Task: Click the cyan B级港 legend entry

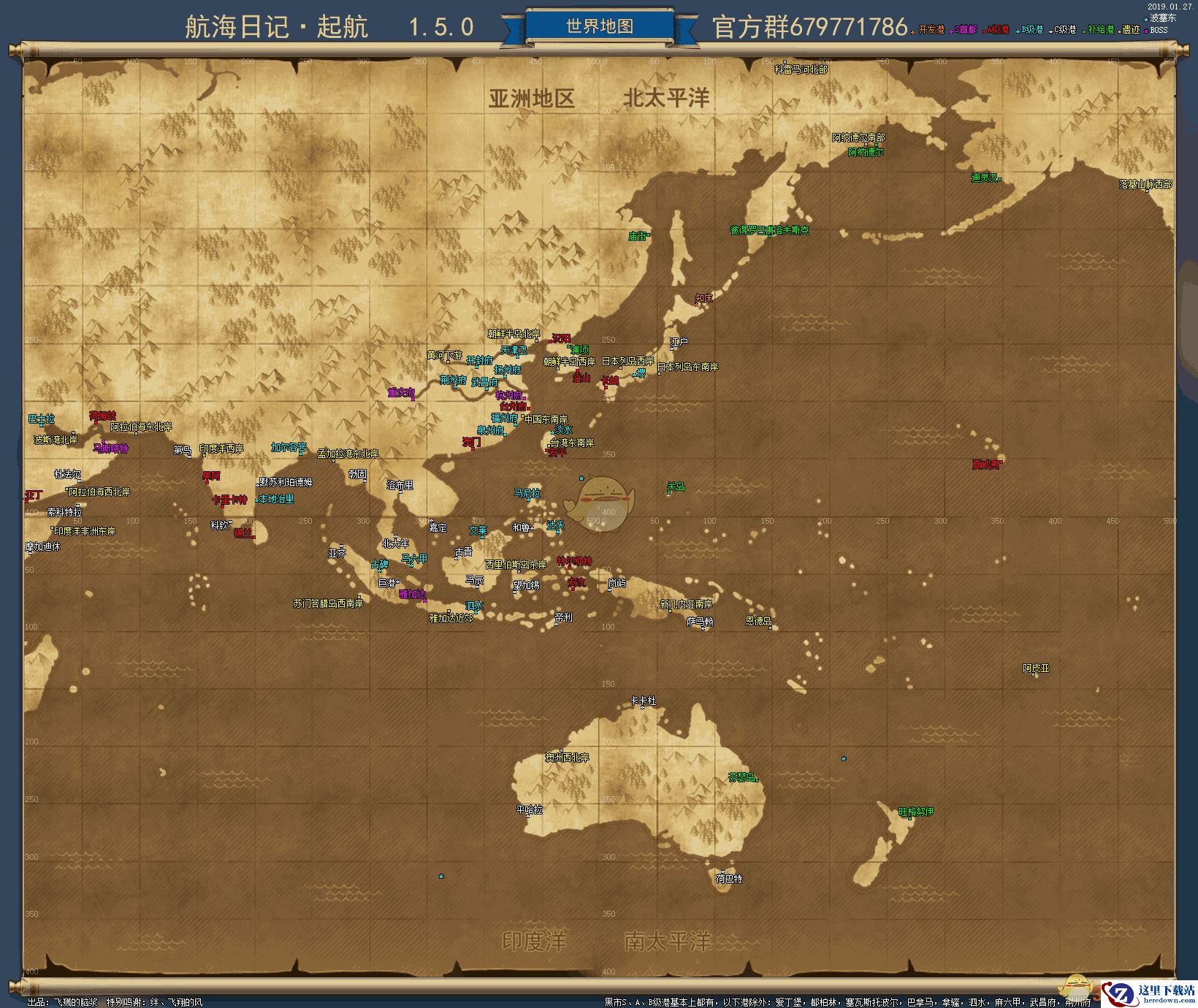Action: tap(1031, 30)
